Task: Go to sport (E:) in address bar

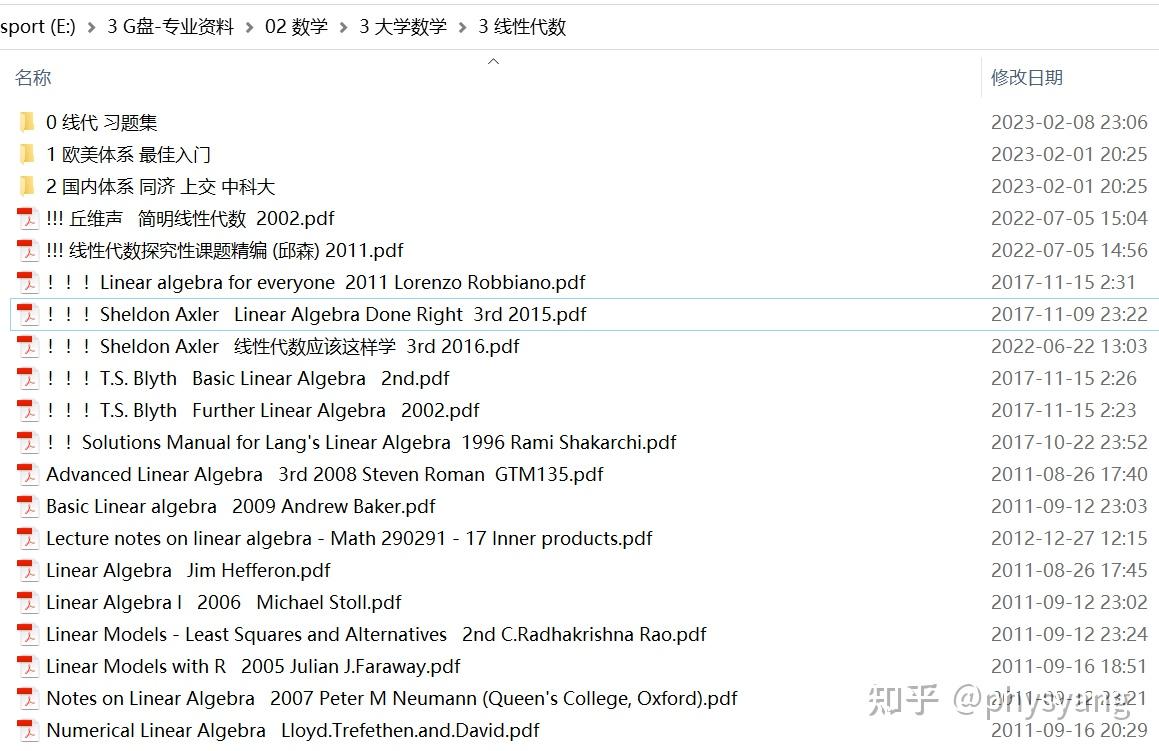Action: tap(38, 27)
